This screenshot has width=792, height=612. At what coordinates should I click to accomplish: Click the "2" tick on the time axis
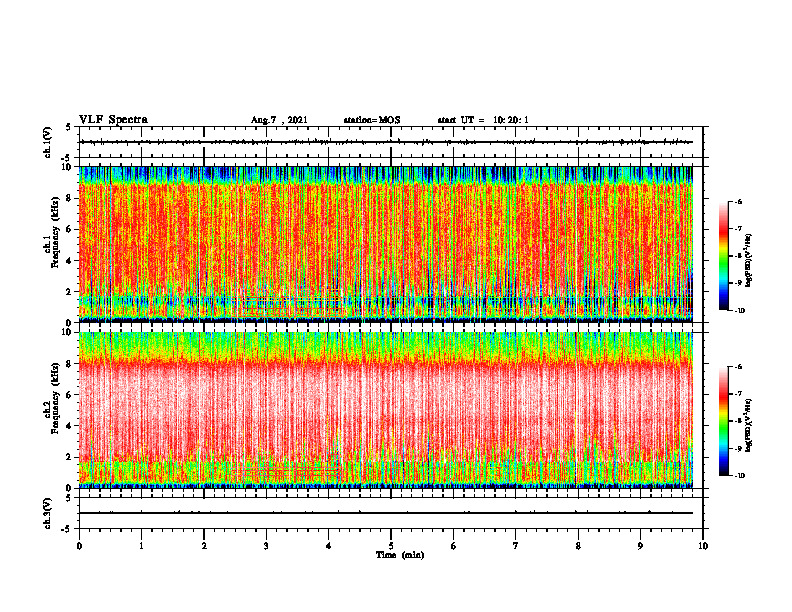(204, 546)
